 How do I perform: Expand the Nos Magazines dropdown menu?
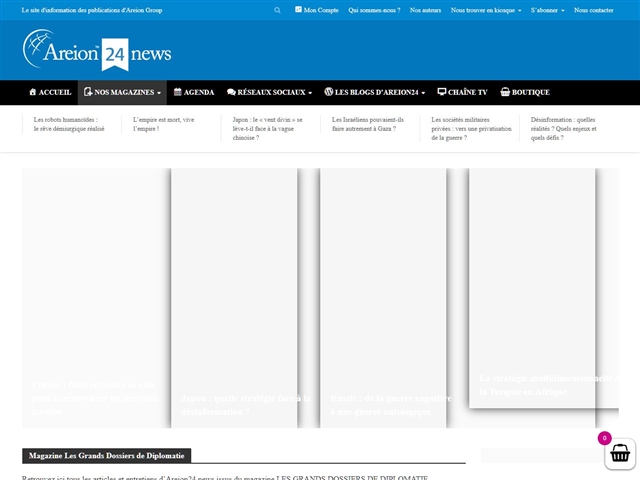tap(122, 92)
